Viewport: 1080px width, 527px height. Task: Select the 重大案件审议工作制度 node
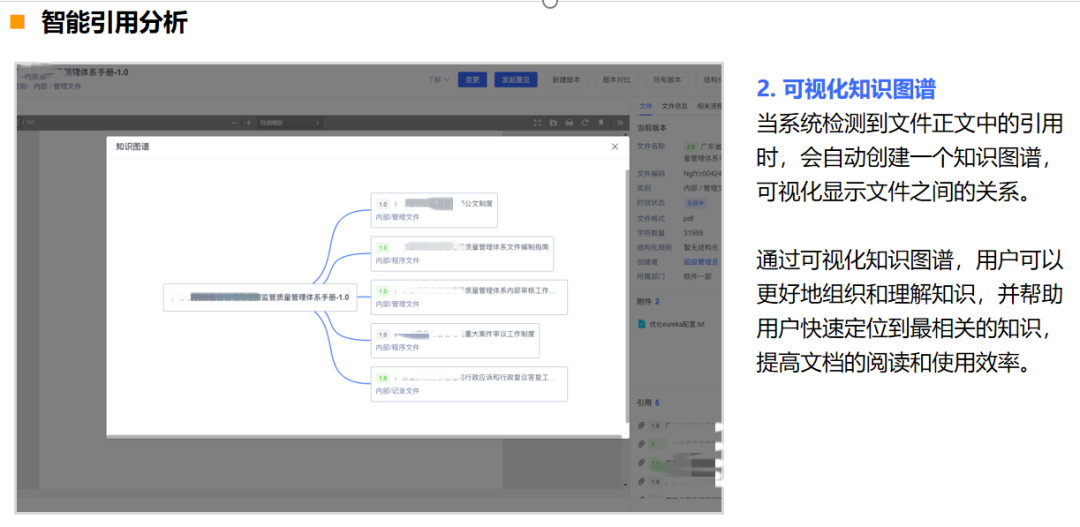pos(455,340)
